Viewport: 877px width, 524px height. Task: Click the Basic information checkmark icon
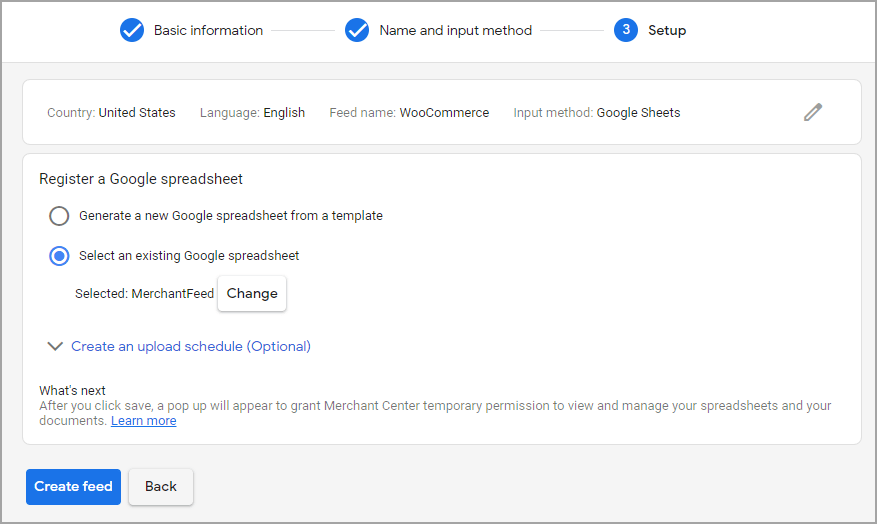click(x=132, y=30)
